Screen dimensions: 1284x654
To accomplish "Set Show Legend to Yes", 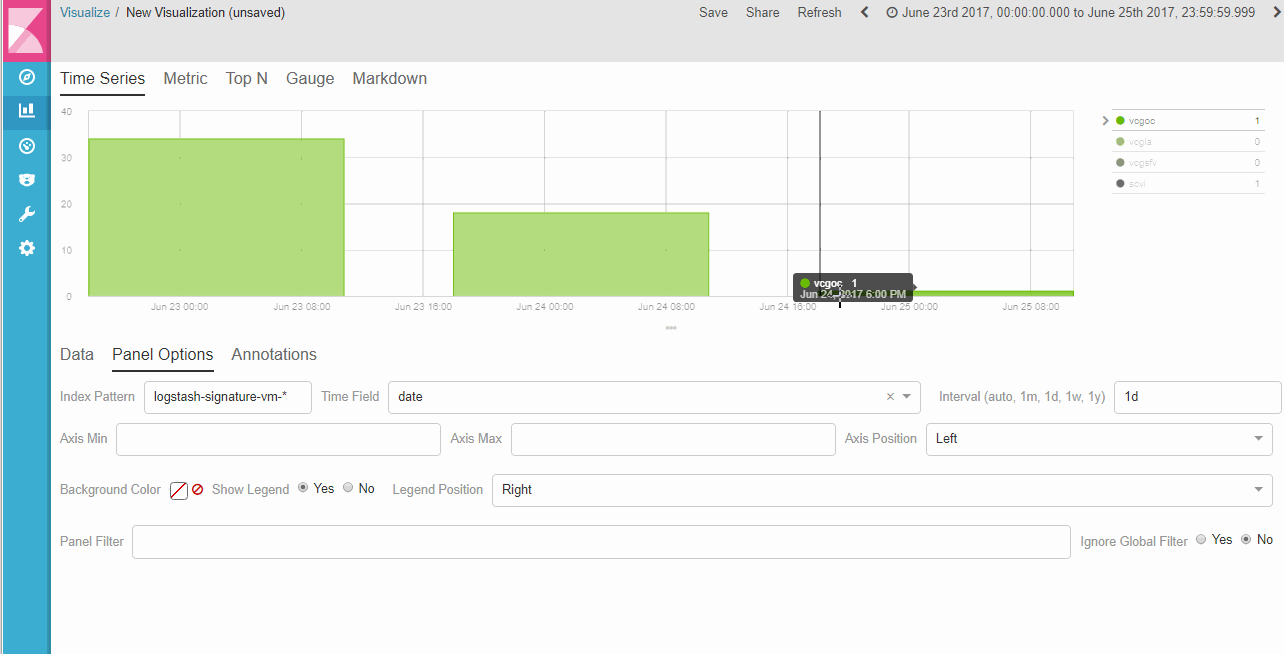I will tap(303, 488).
